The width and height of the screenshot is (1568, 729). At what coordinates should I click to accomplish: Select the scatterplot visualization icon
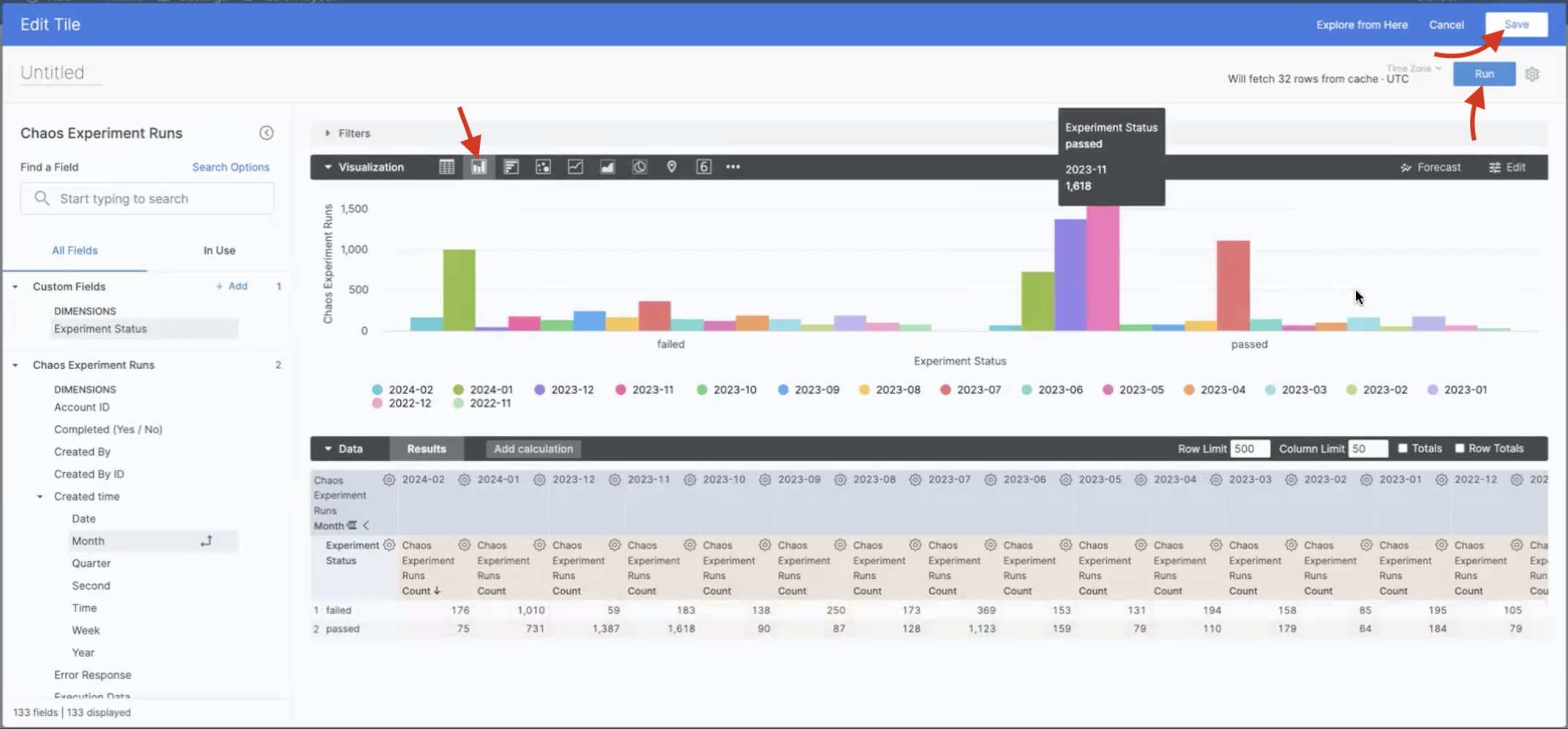click(x=543, y=167)
